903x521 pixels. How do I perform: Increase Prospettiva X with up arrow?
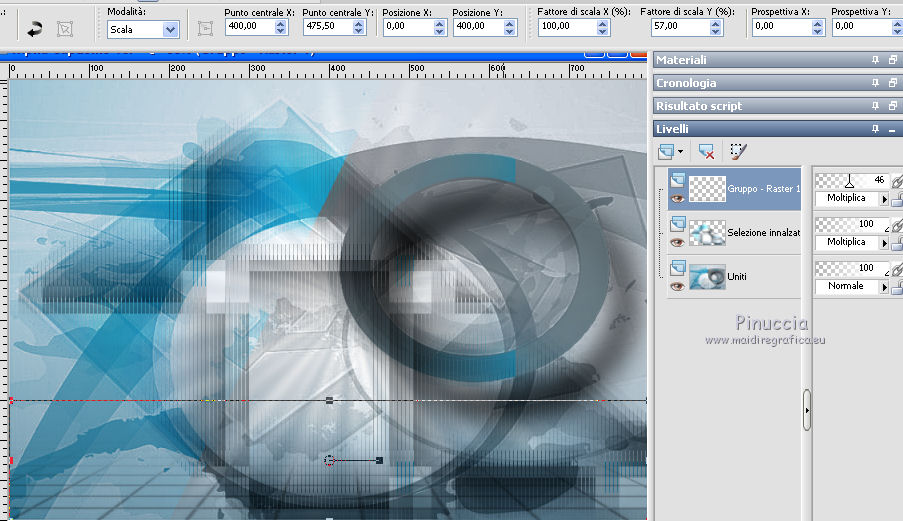(x=818, y=24)
